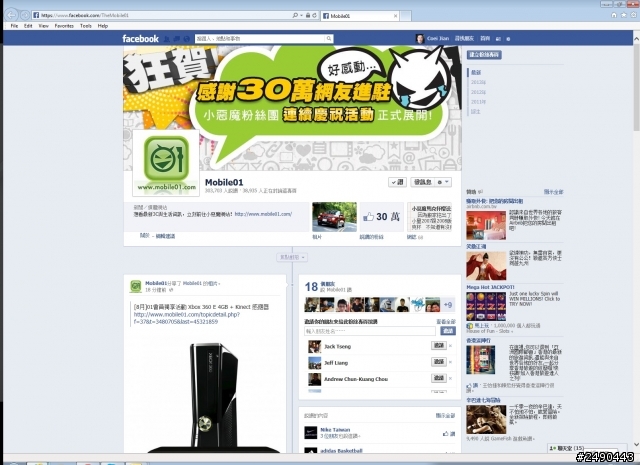The height and width of the screenshot is (465, 640).
Task: Open the messages icon in Facebook header
Action: [x=176, y=39]
